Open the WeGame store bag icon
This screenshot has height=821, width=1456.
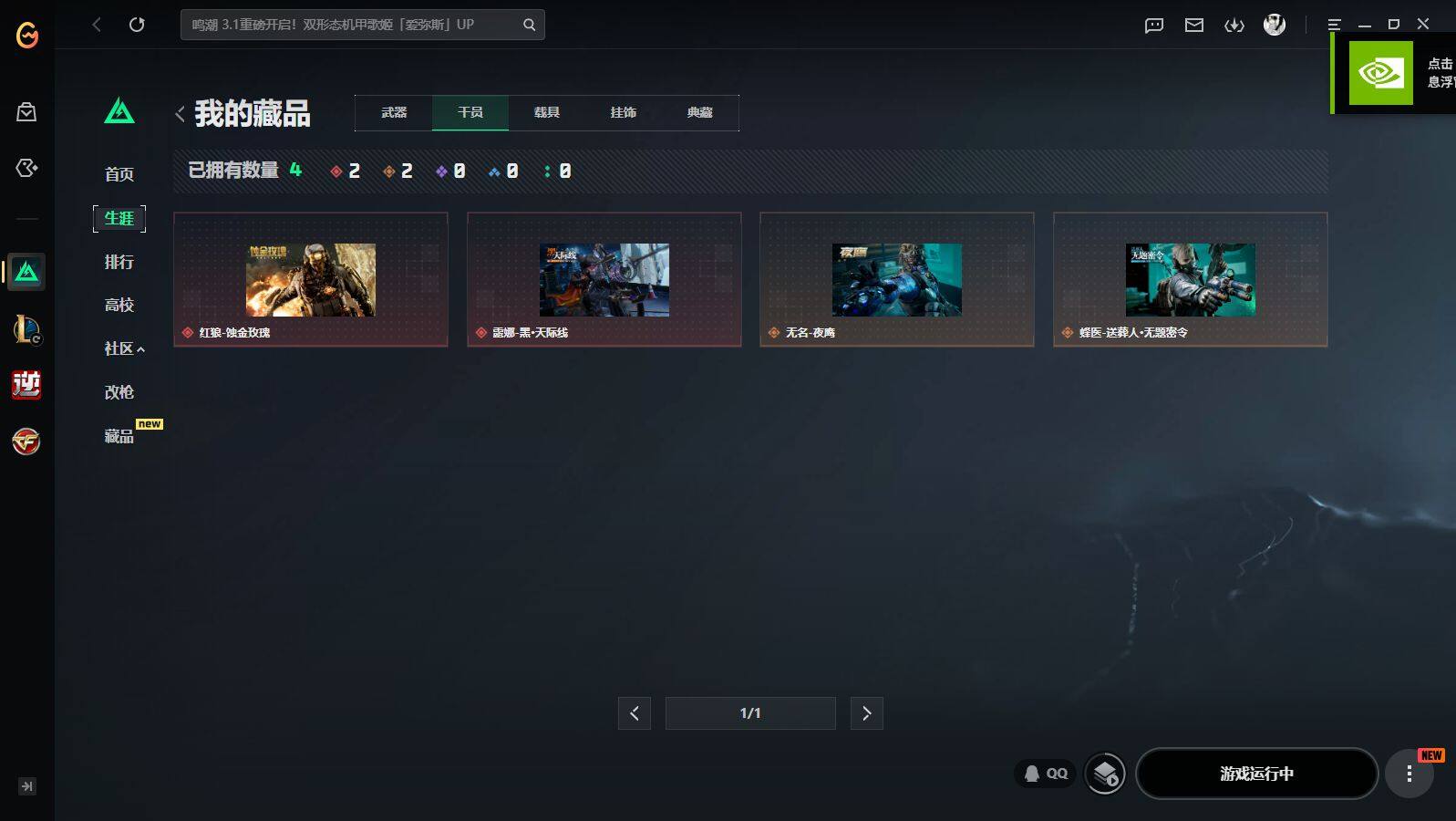click(26, 112)
